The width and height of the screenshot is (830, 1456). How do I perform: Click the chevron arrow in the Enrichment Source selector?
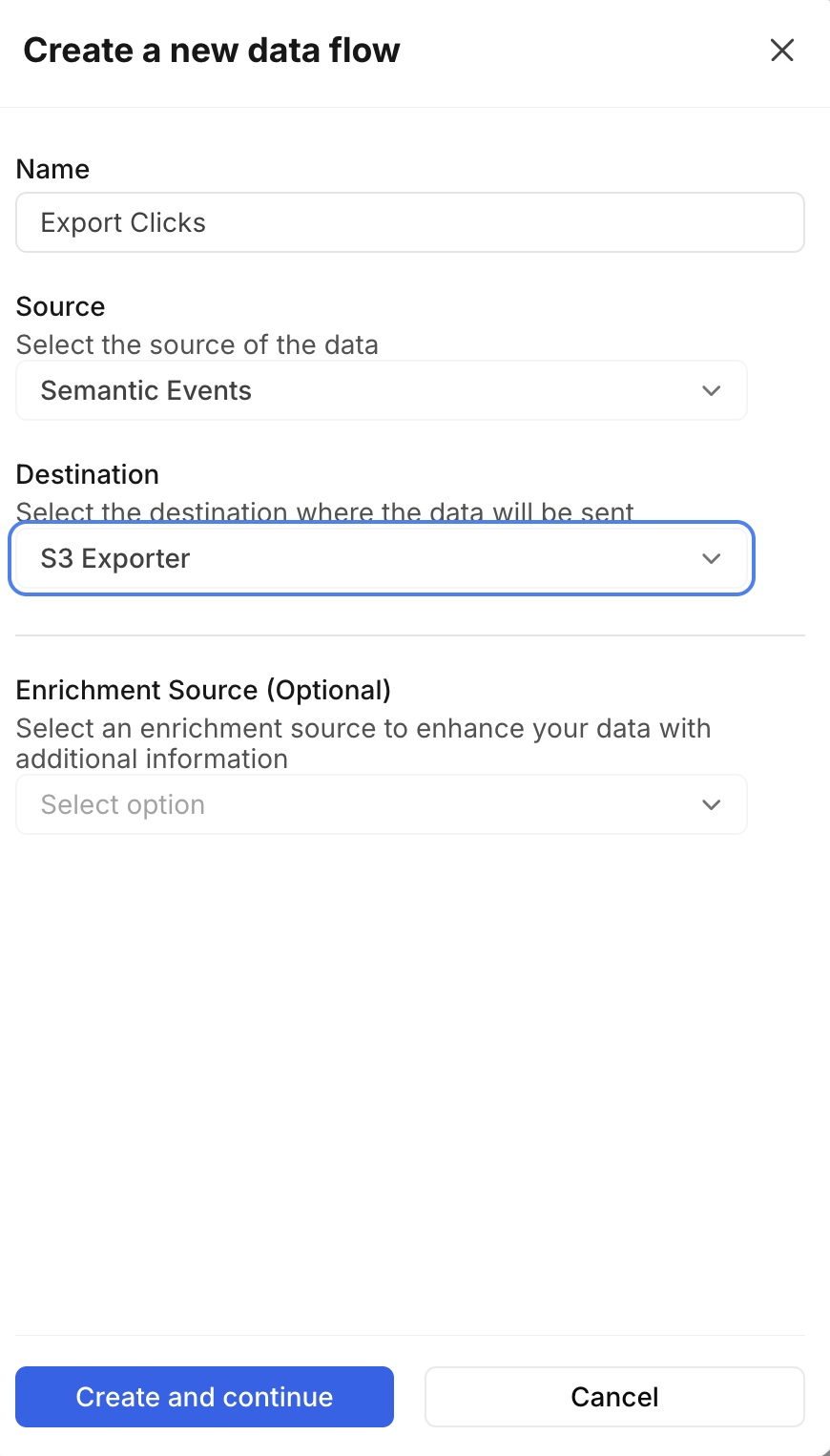711,805
